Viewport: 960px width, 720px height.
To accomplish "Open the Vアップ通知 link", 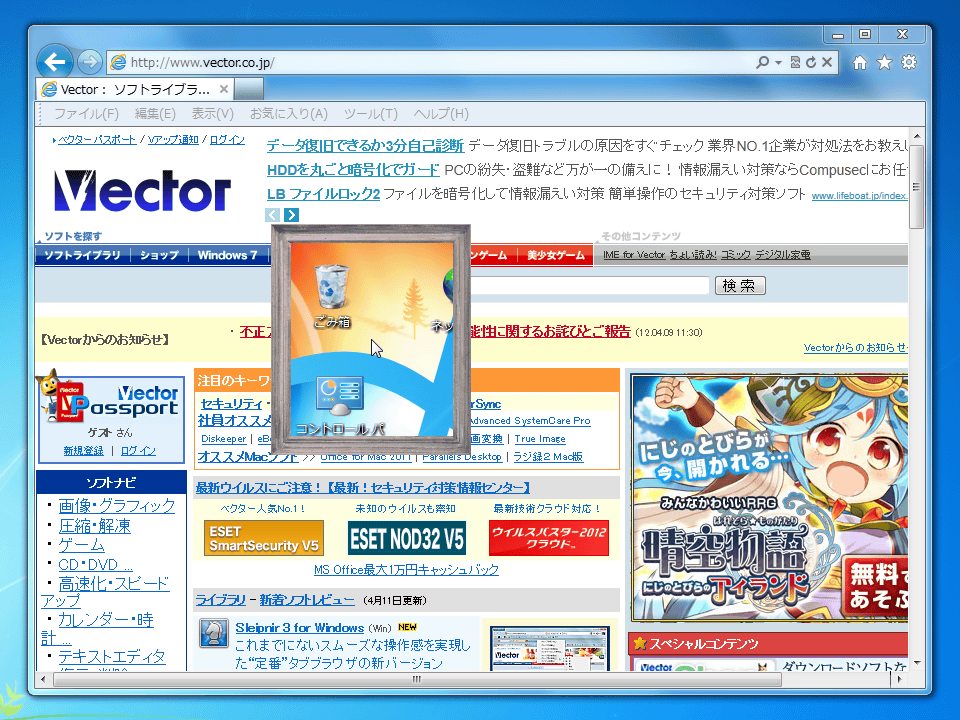I will (x=173, y=140).
